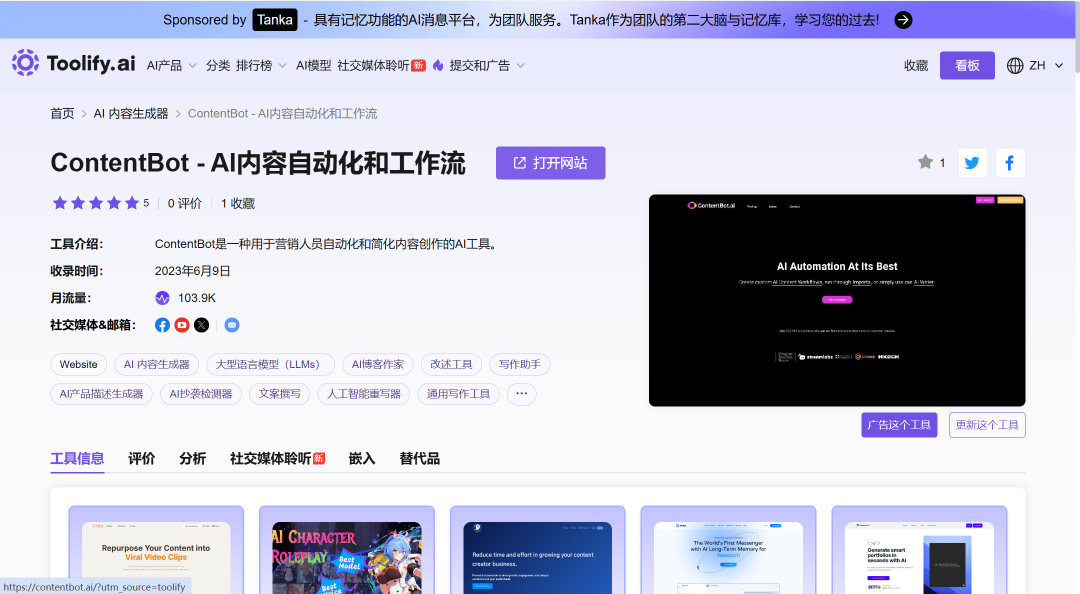Select the 改述工具 tag
This screenshot has width=1080, height=594.
point(451,365)
